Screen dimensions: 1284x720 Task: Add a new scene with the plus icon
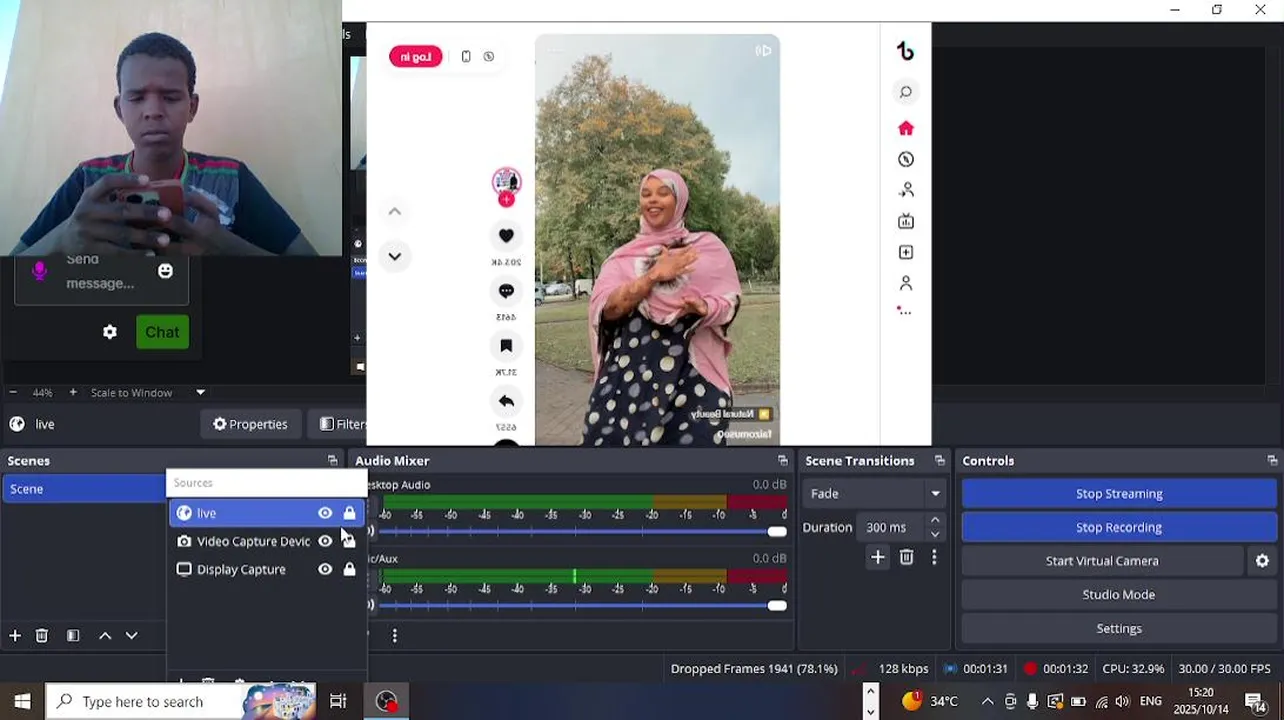[x=15, y=636]
